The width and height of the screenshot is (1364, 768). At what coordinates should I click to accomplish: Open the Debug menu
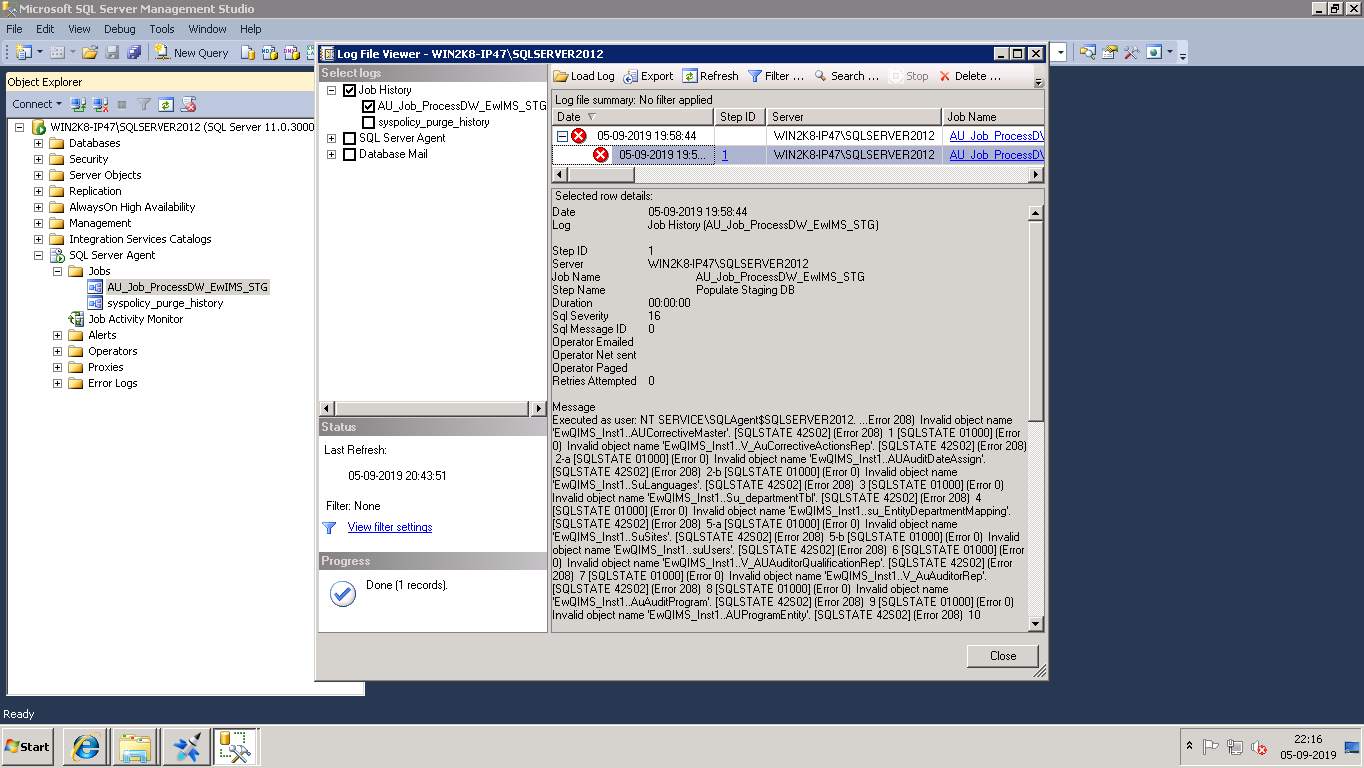point(120,29)
